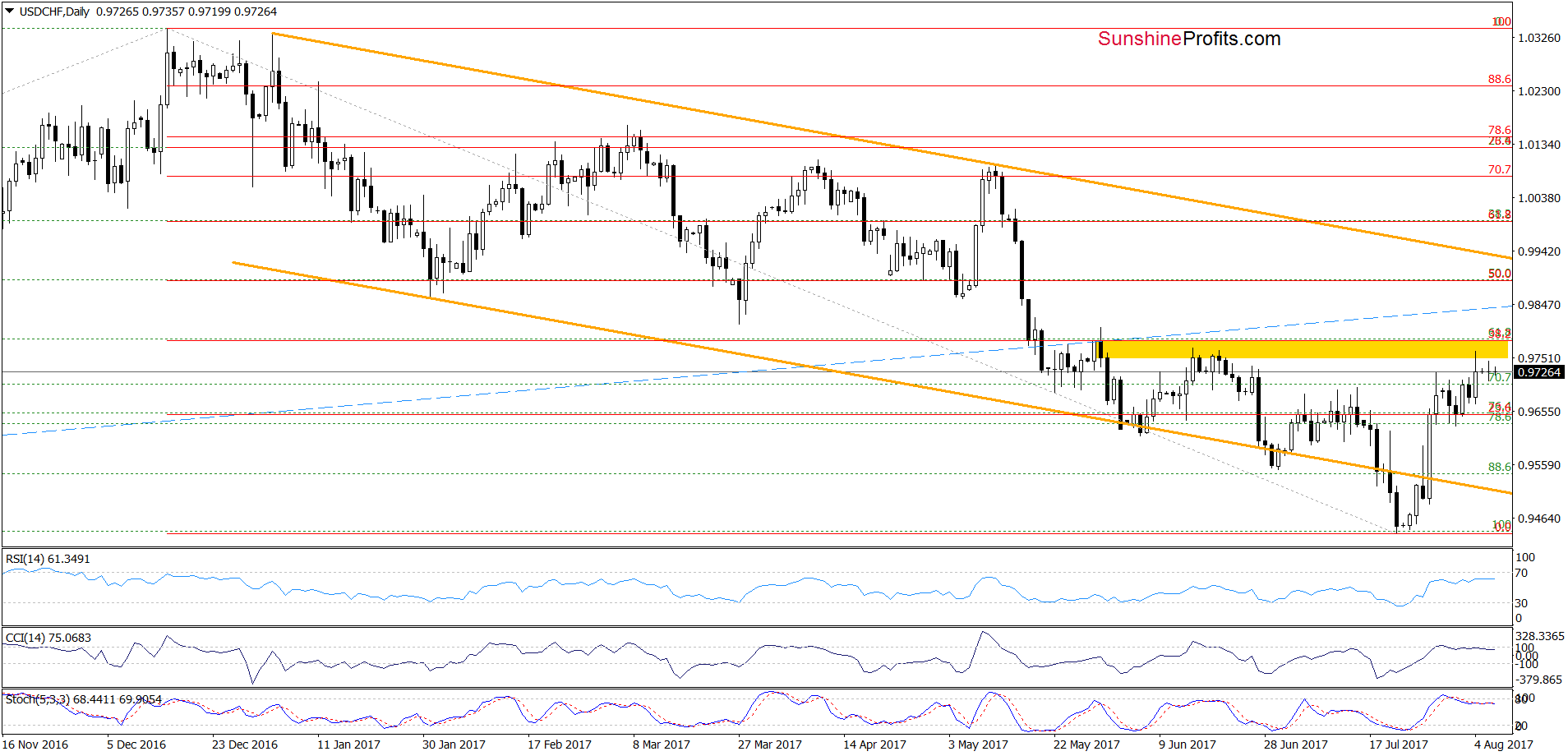Click the 11 Jan 2017 date label

point(348,744)
